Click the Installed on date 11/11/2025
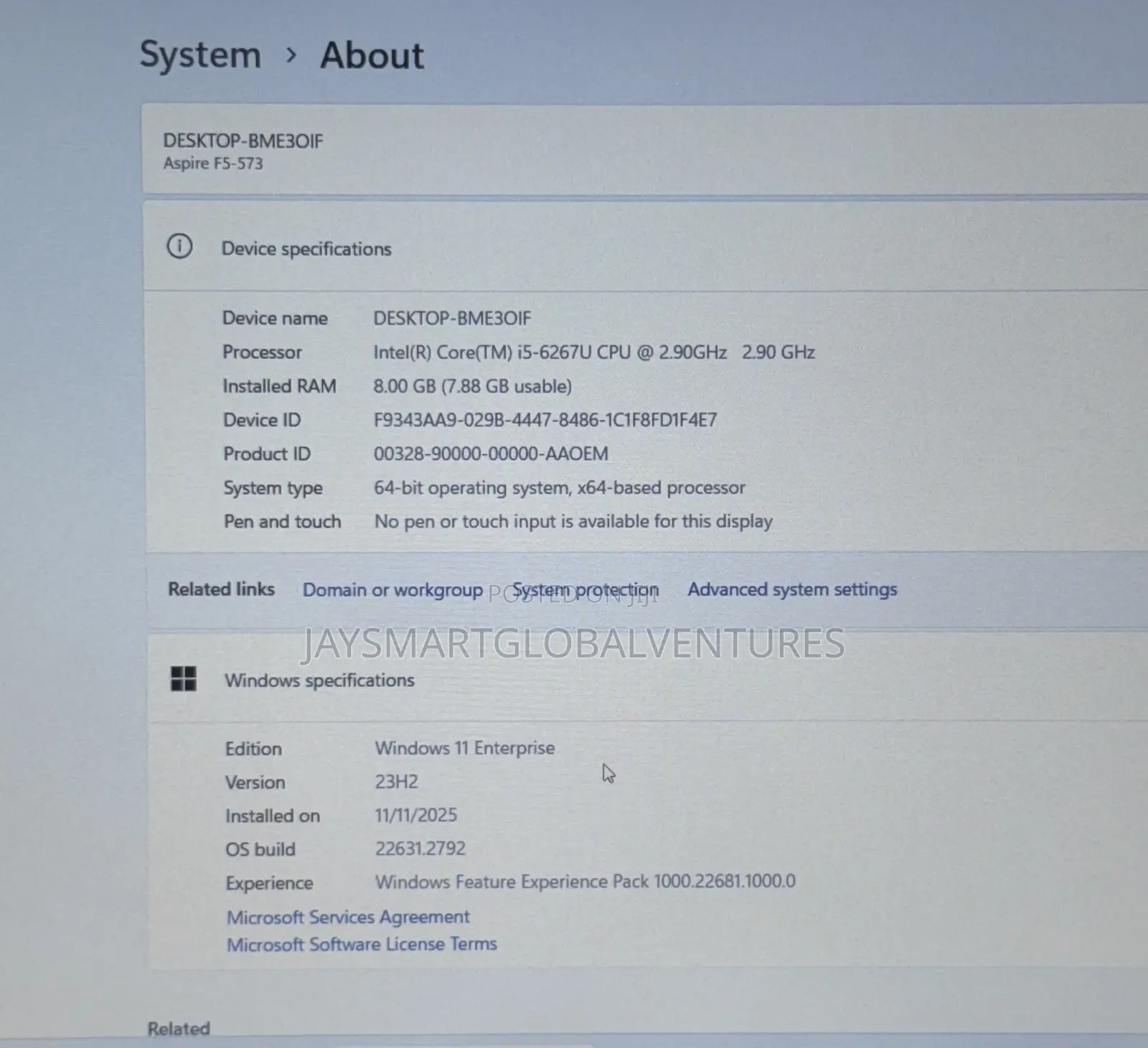 416,815
